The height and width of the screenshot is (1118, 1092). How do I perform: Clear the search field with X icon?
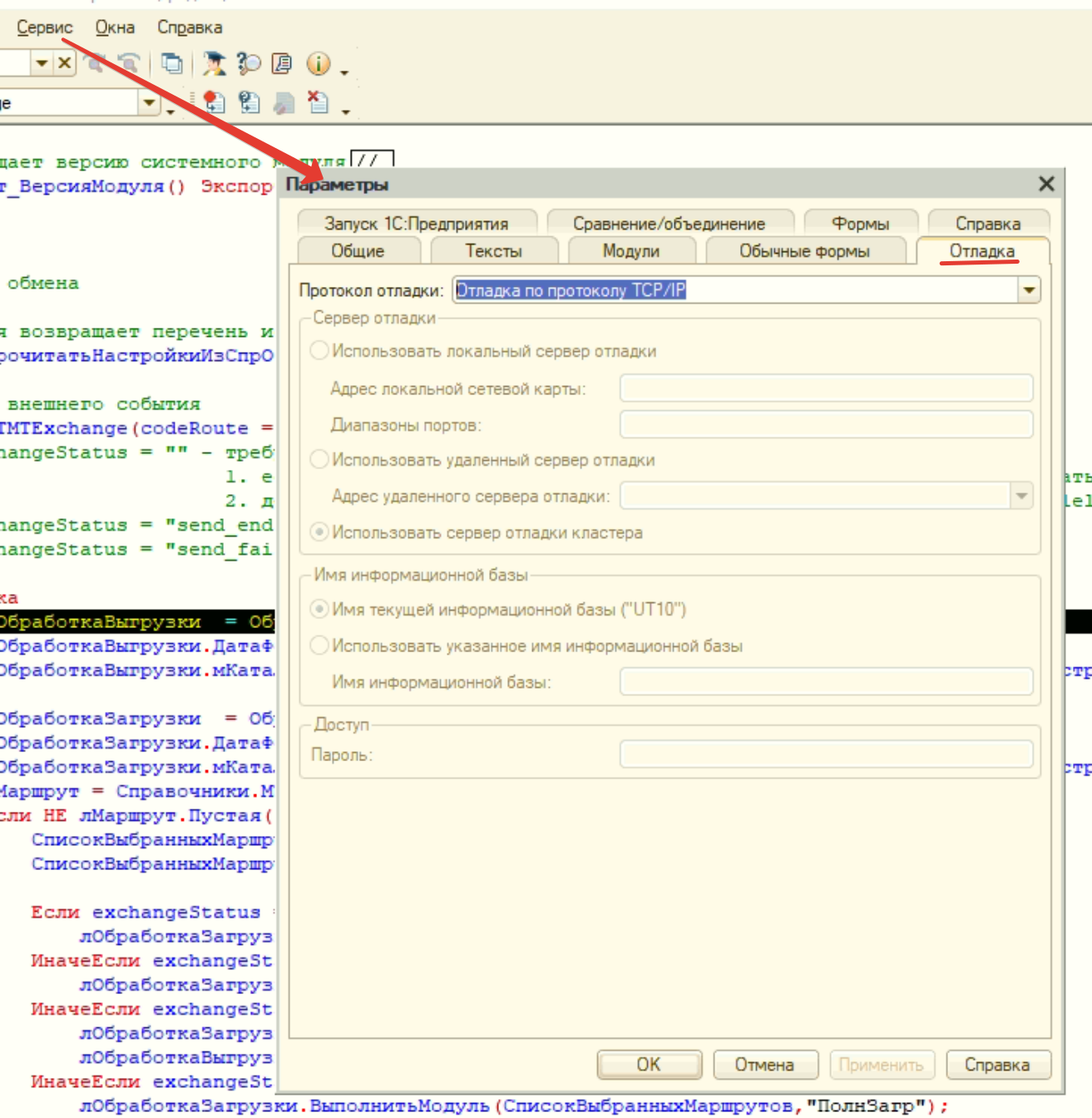click(64, 63)
